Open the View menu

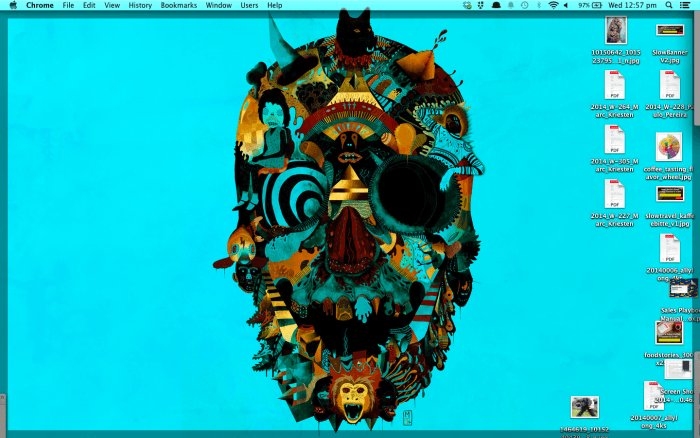pyautogui.click(x=112, y=5)
